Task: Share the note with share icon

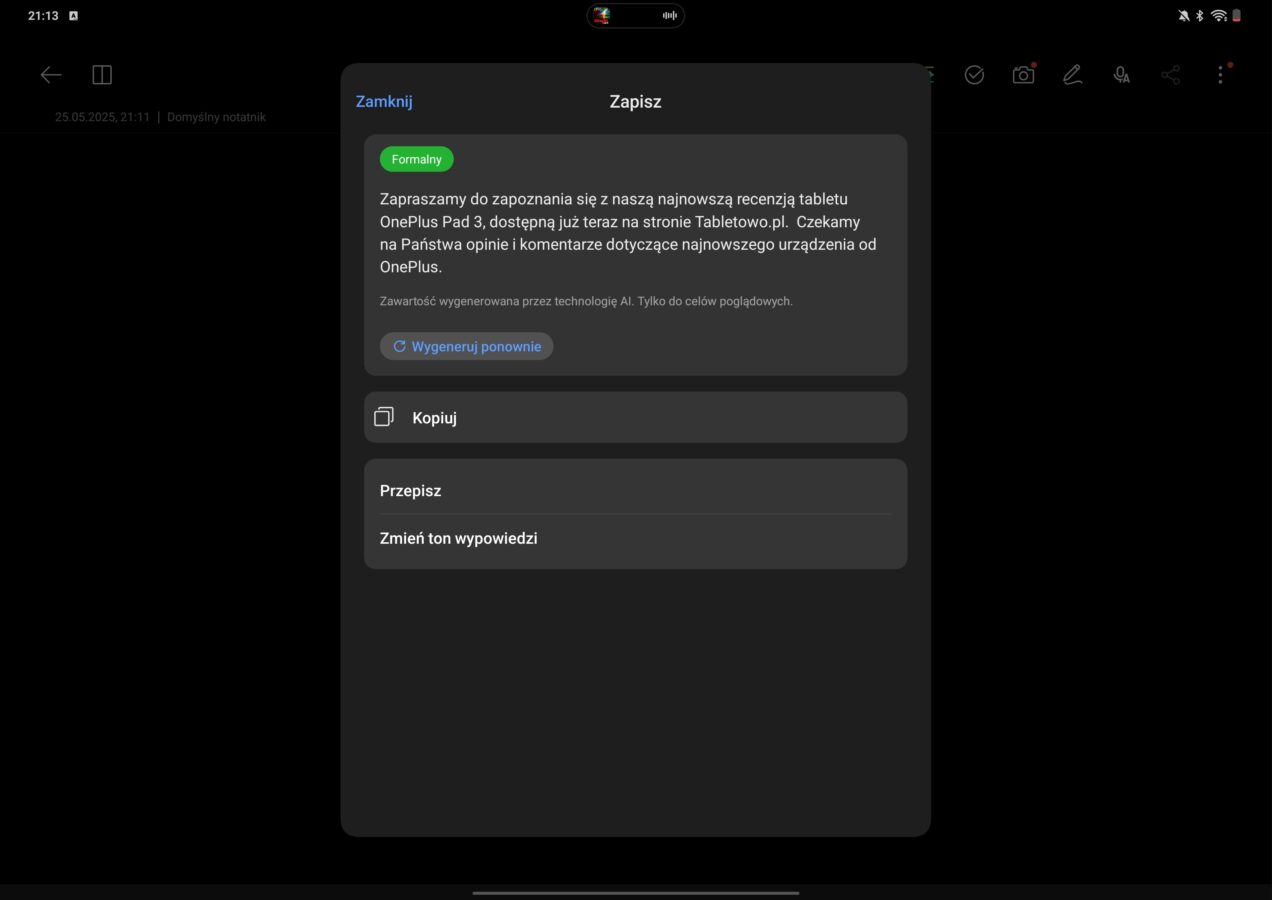Action: [x=1170, y=75]
